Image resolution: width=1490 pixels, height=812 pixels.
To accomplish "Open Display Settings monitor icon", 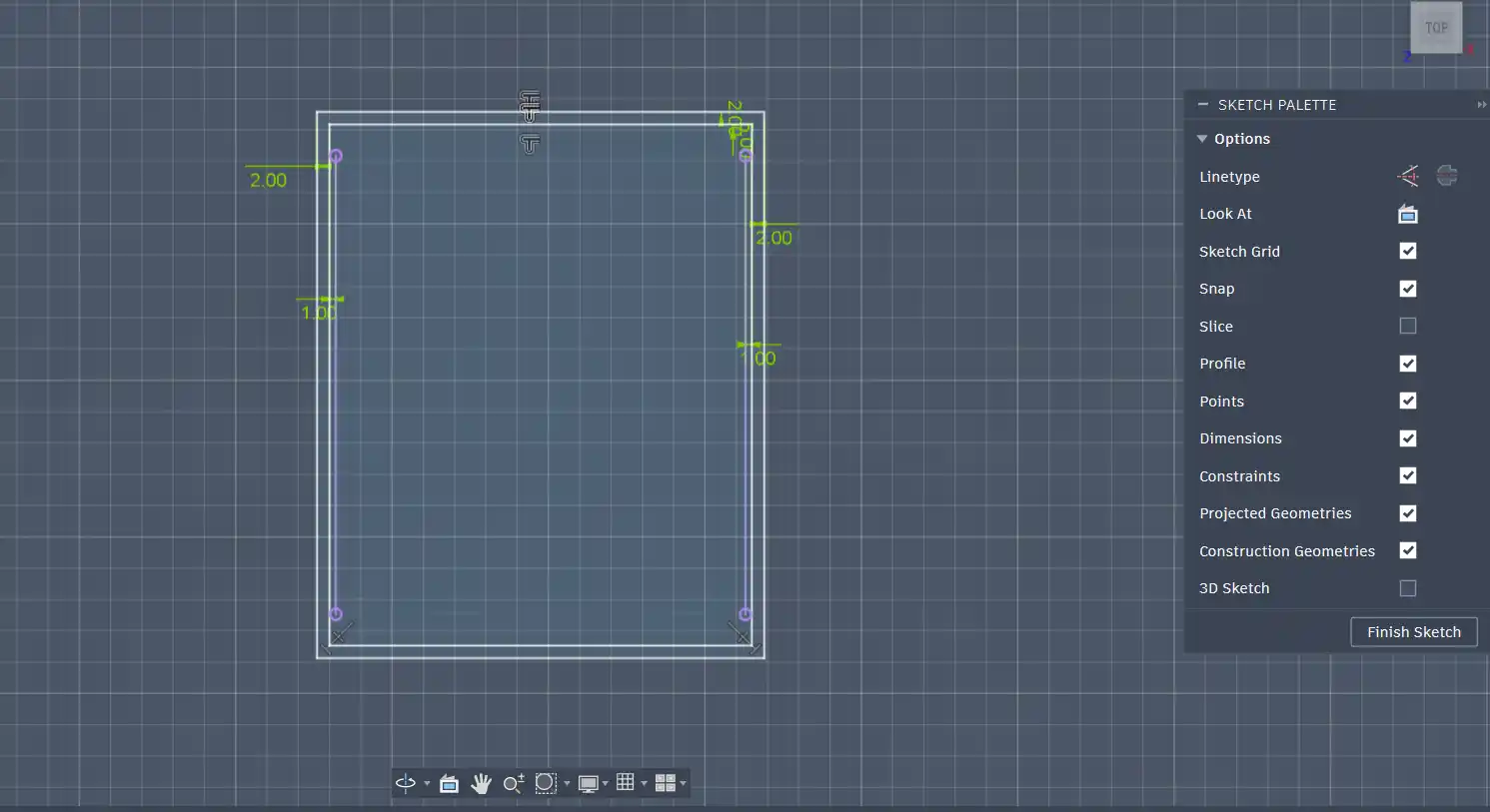I will [x=588, y=783].
